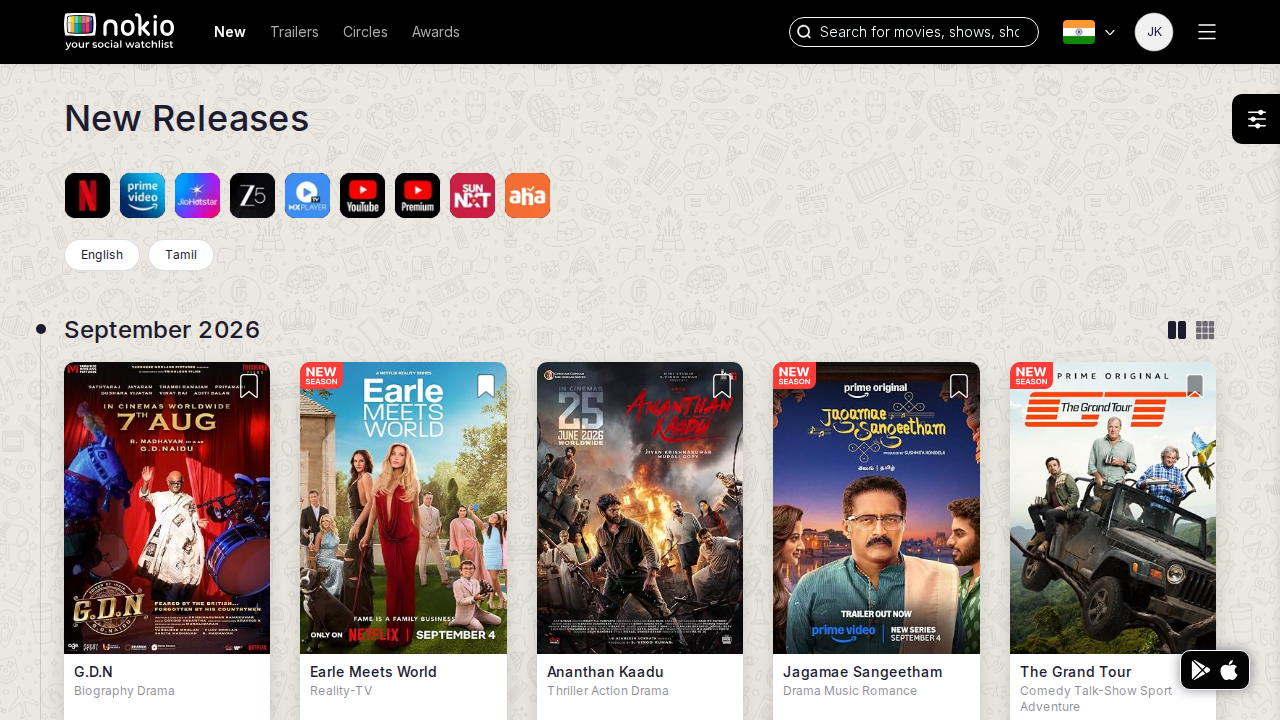The image size is (1280, 720).
Task: Click the Drama Music Romance genre text
Action: [x=850, y=691]
